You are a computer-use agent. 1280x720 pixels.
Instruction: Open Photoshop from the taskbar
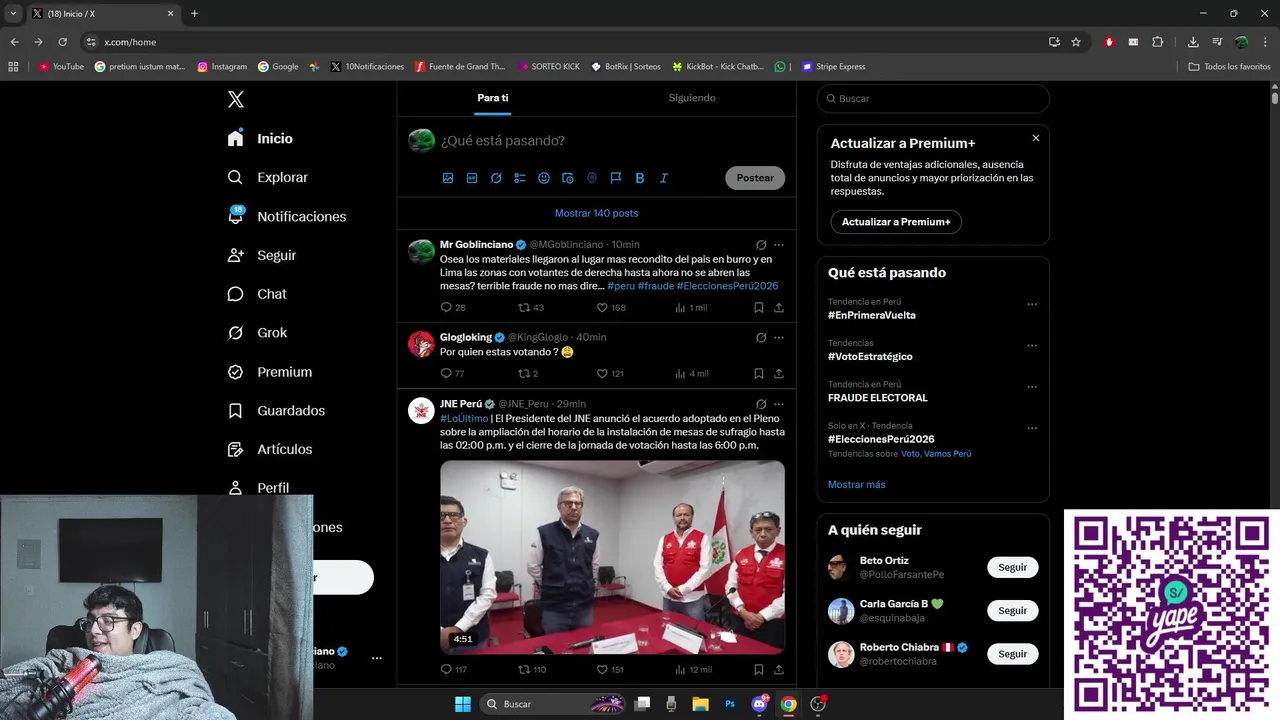coord(730,704)
